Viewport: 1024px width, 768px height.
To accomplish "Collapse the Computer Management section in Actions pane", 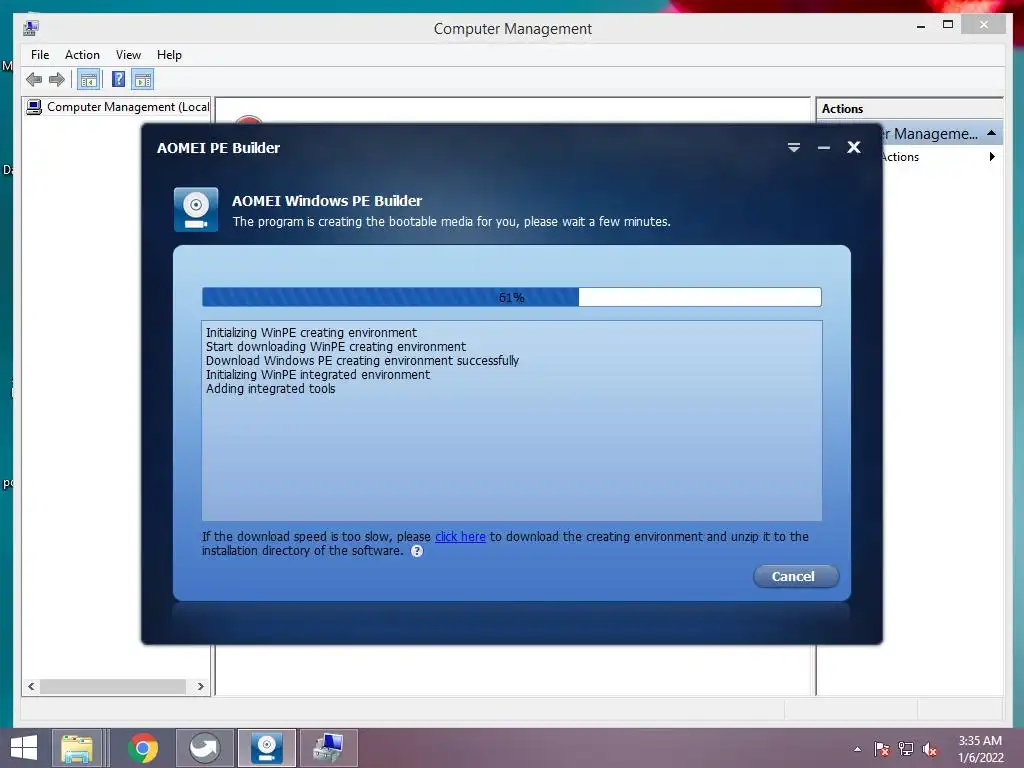I will pyautogui.click(x=991, y=133).
